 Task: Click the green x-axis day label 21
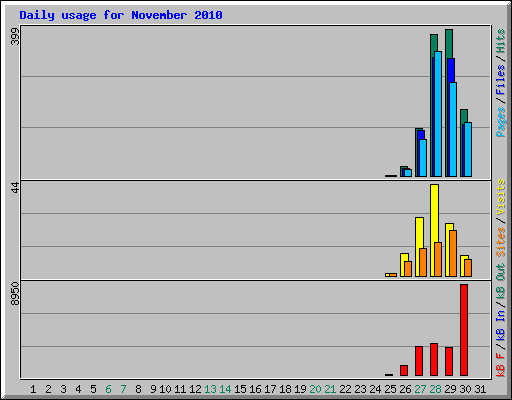(x=330, y=389)
